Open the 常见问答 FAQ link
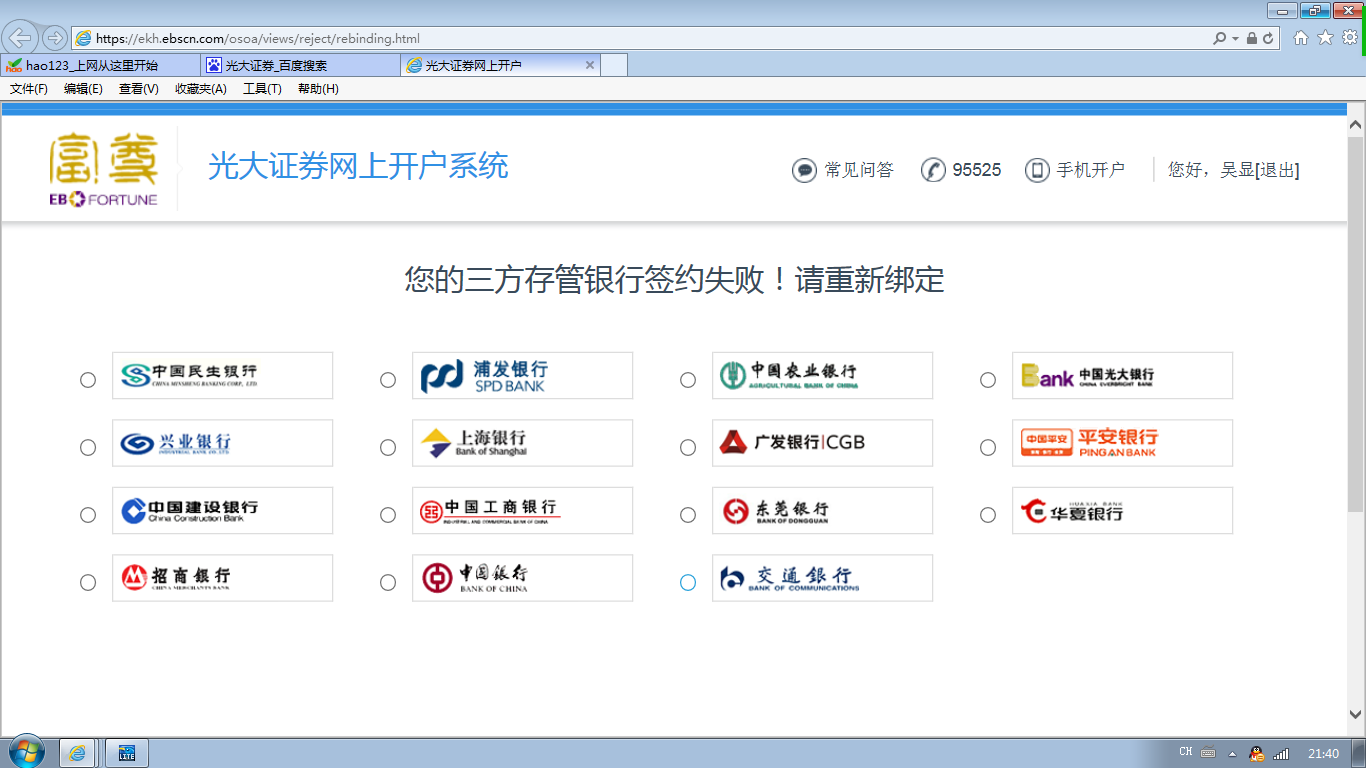Screen dimensions: 1366x768 [x=859, y=170]
